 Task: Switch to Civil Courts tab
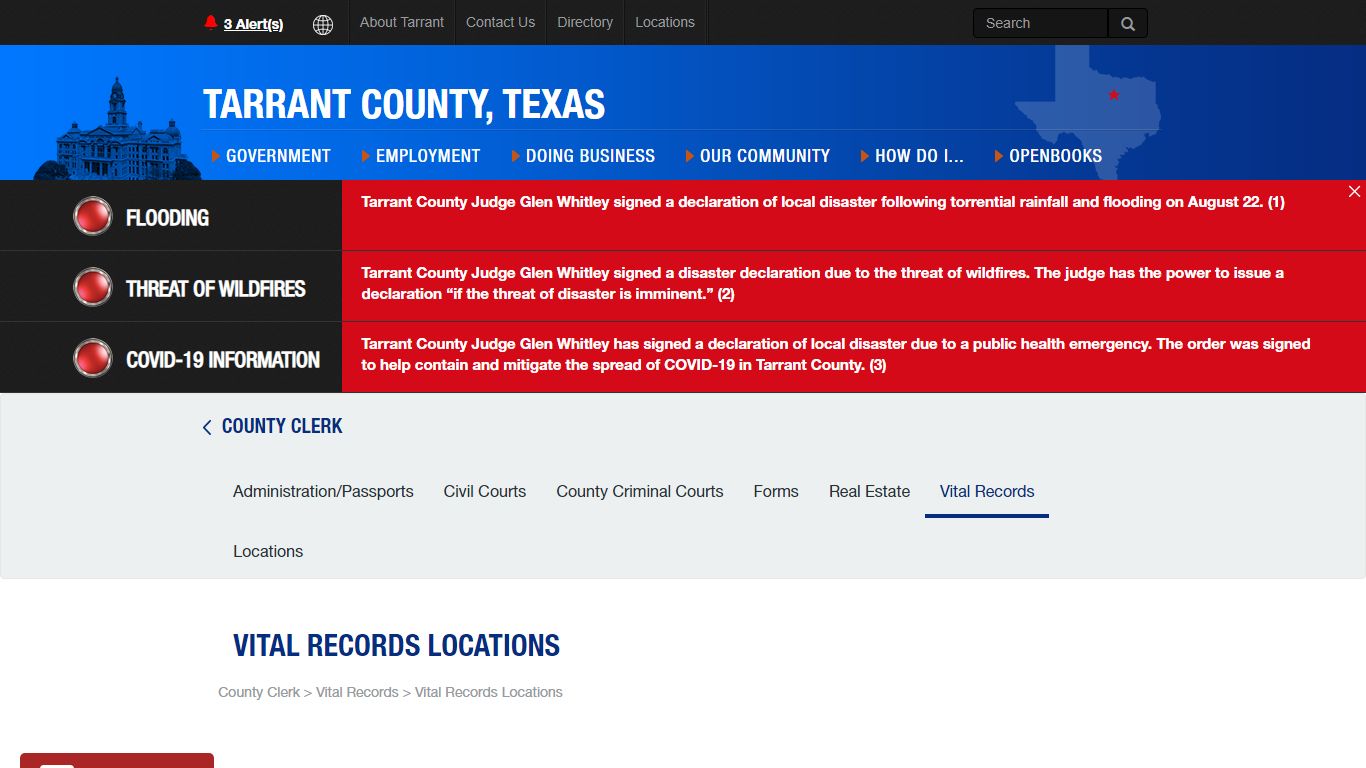point(485,491)
